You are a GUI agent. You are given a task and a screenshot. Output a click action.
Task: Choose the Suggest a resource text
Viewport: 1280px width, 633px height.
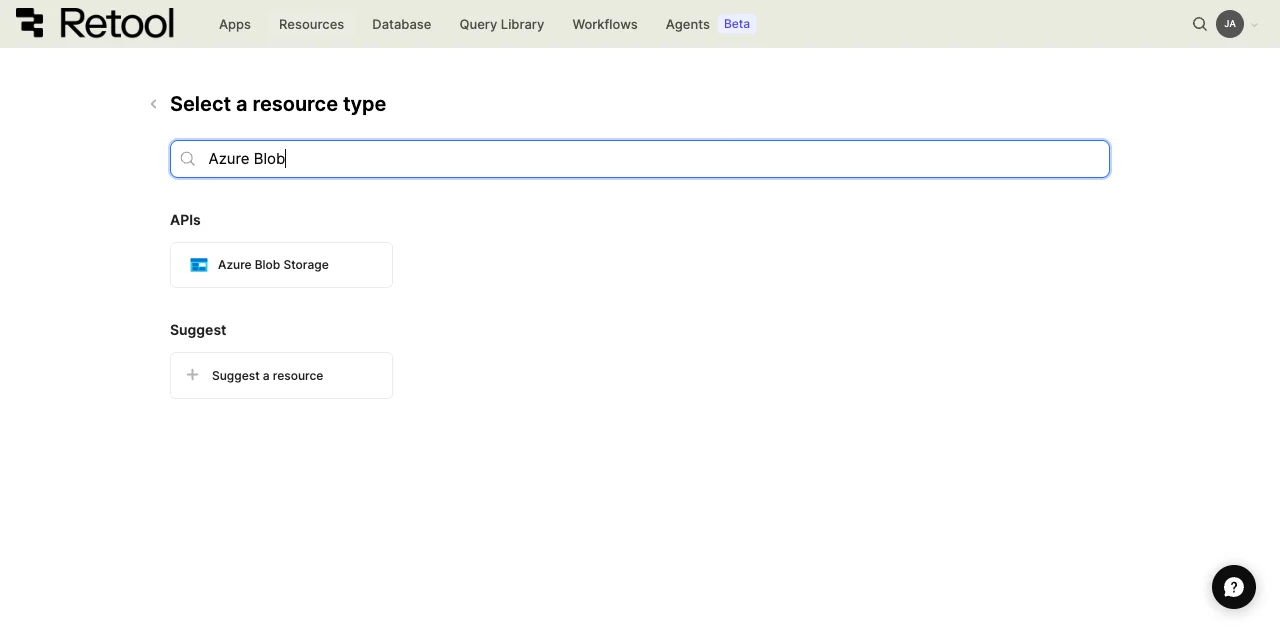(267, 376)
